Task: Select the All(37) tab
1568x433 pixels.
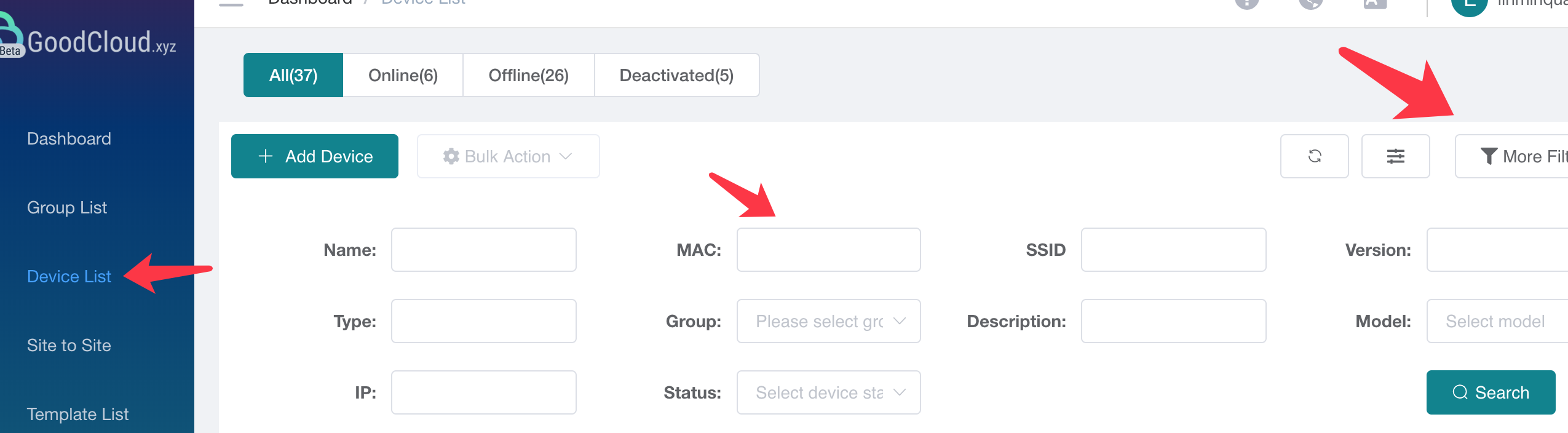Action: 293,75
